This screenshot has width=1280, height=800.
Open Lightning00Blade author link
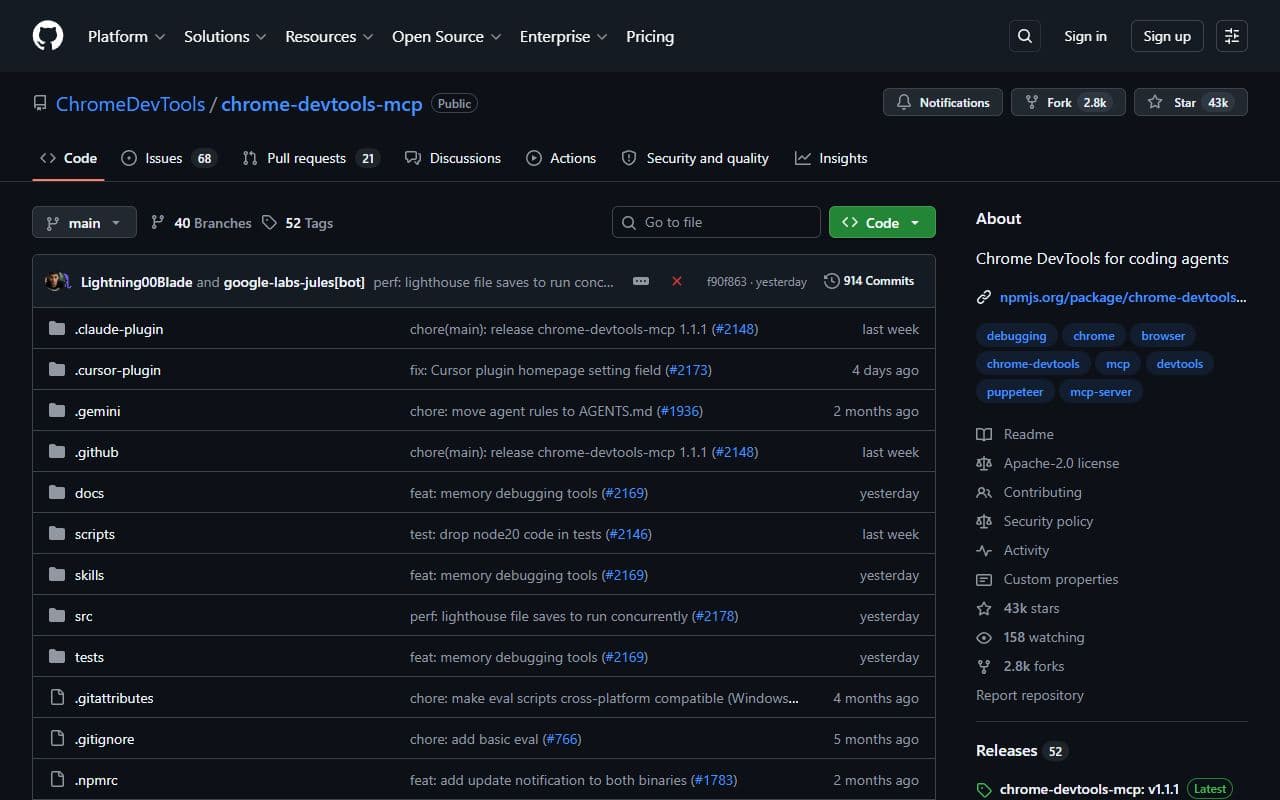[x=136, y=282]
